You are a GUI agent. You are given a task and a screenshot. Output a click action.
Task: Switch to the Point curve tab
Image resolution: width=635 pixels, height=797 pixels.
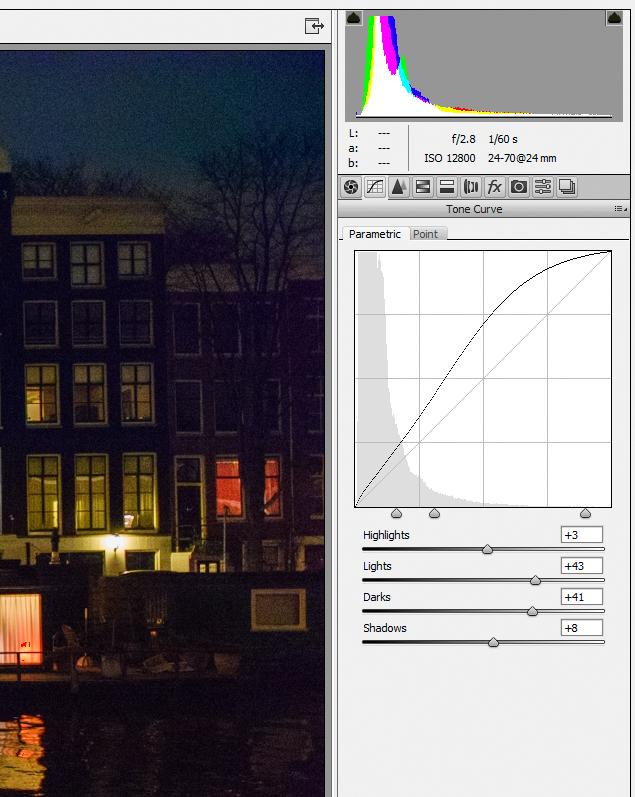pos(426,234)
